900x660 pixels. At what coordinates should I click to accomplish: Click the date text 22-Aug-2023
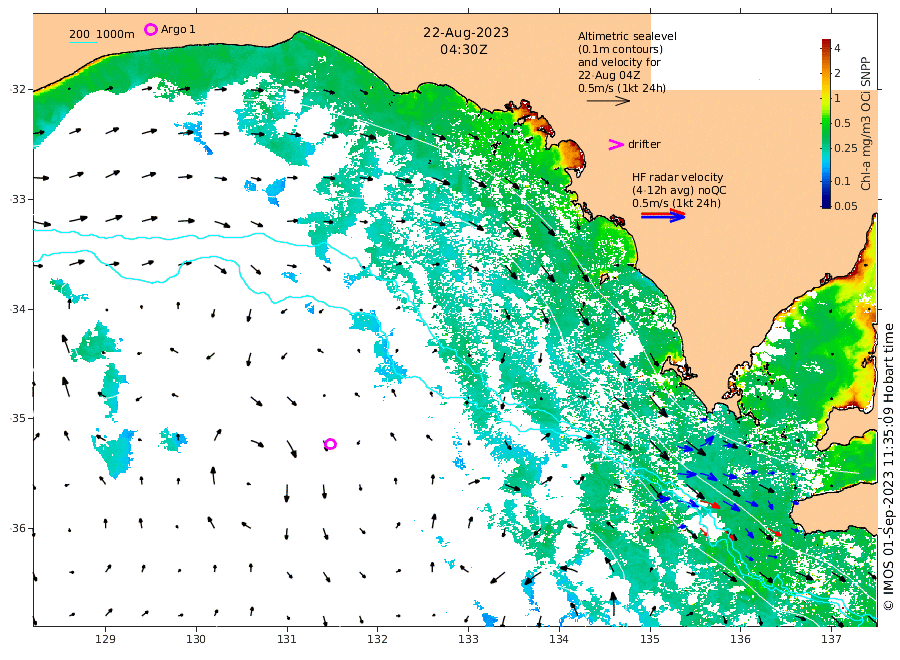[x=466, y=33]
